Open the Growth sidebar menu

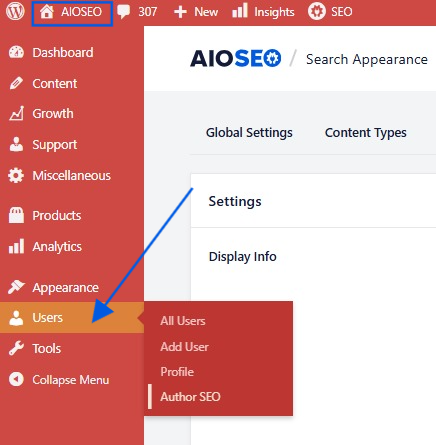[x=53, y=114]
